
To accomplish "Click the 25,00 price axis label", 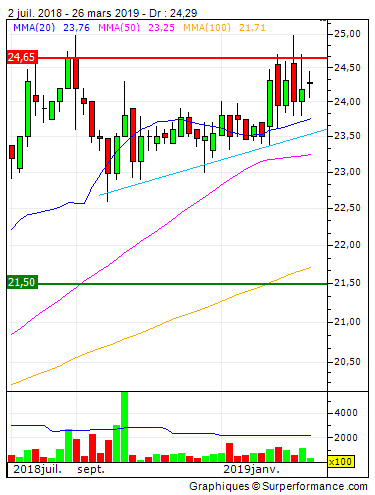I will [x=347, y=34].
